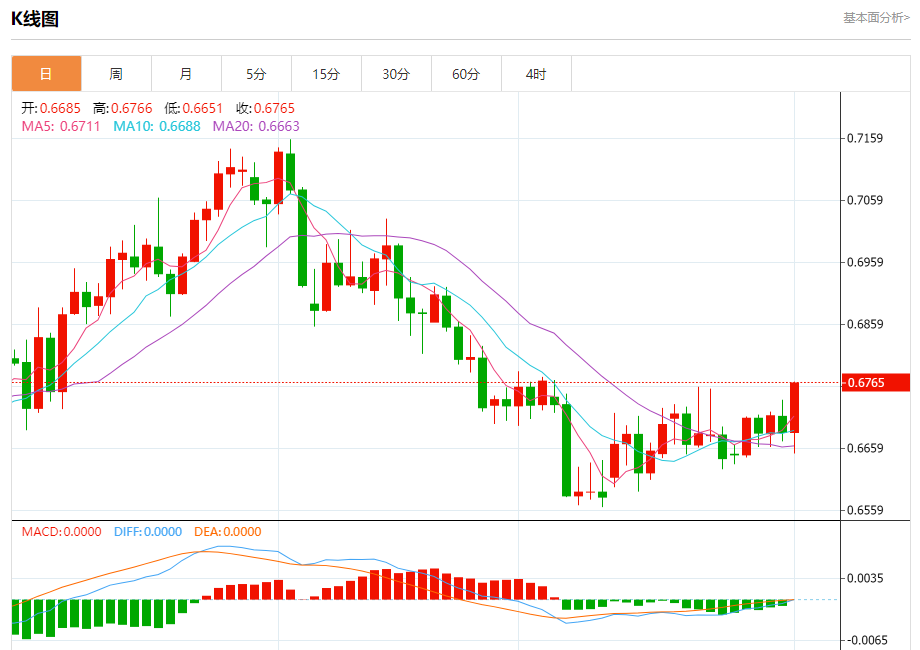Screen dimensions: 920x650
Task: Open the 15分 interval tab
Action: click(326, 74)
